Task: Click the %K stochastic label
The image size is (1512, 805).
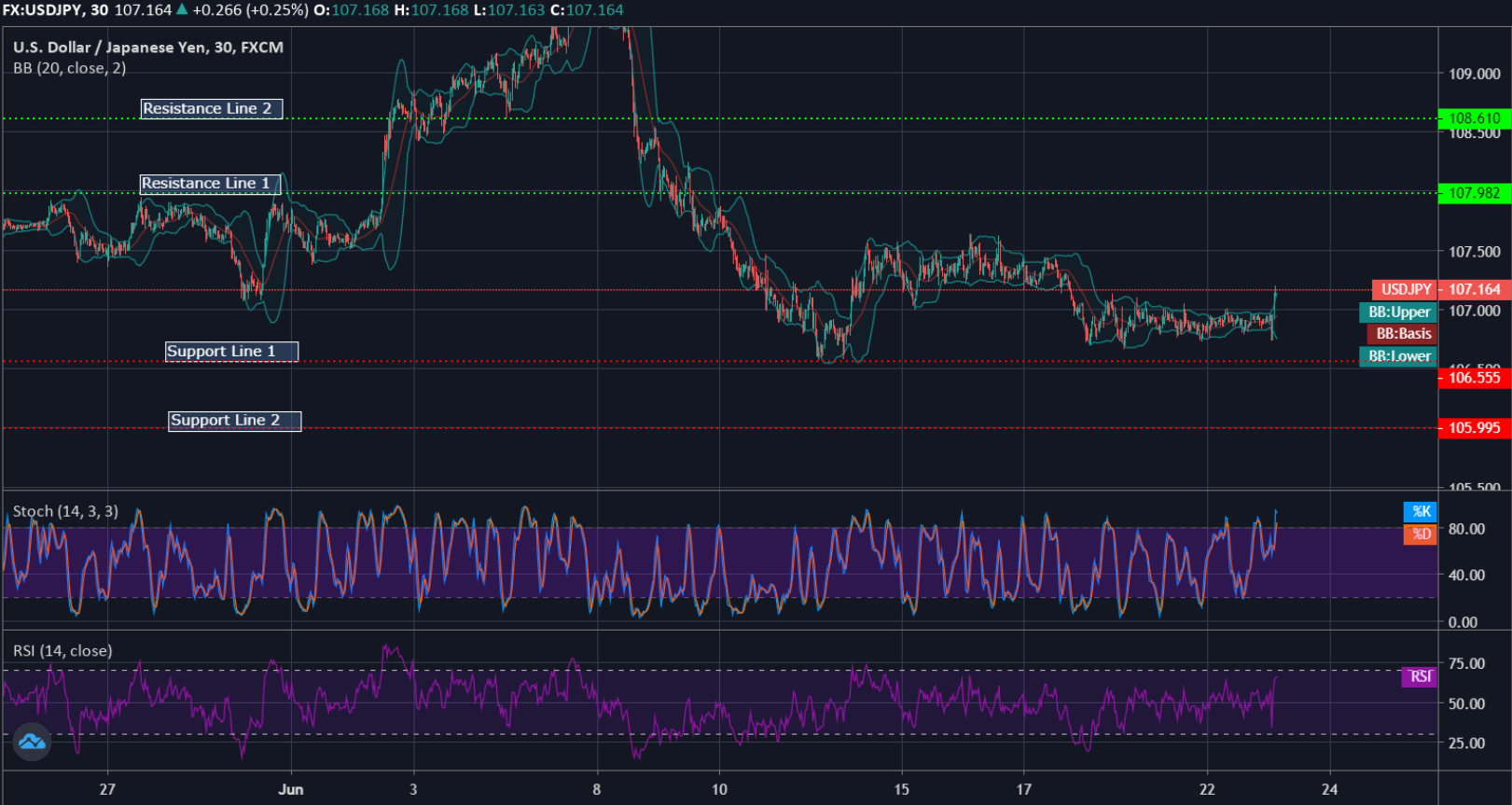Action: coord(1421,511)
